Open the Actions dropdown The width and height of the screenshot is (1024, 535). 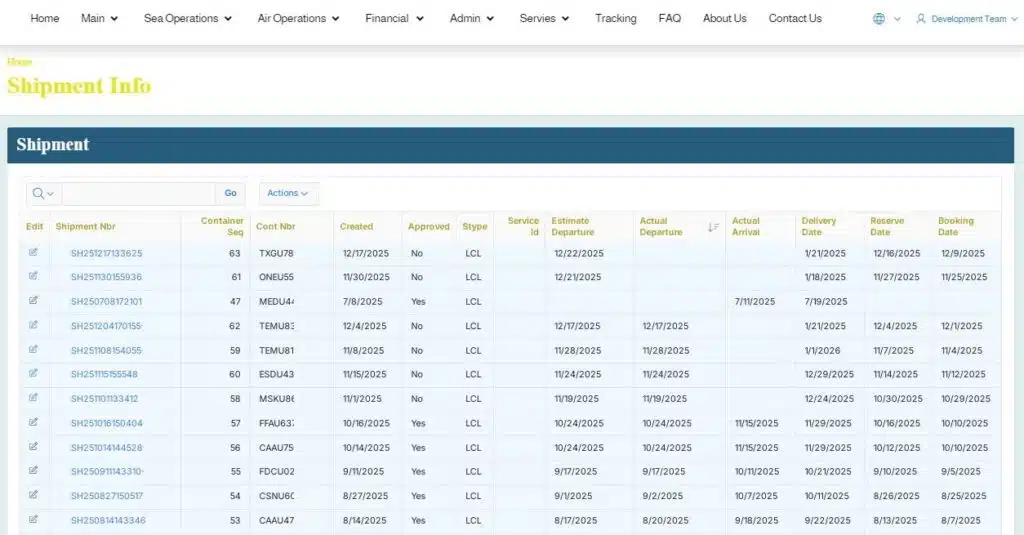(288, 193)
